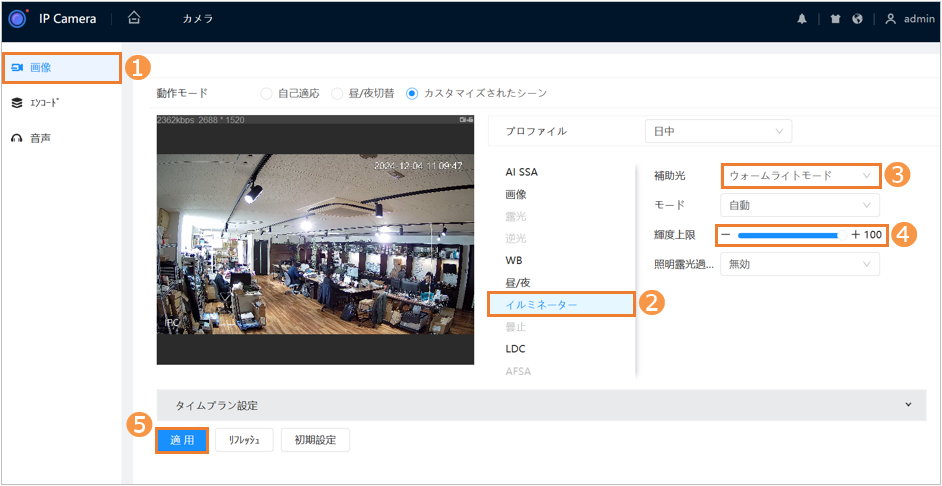This screenshot has width=942, height=486.
Task: Click the home icon in top bar
Action: (x=134, y=19)
